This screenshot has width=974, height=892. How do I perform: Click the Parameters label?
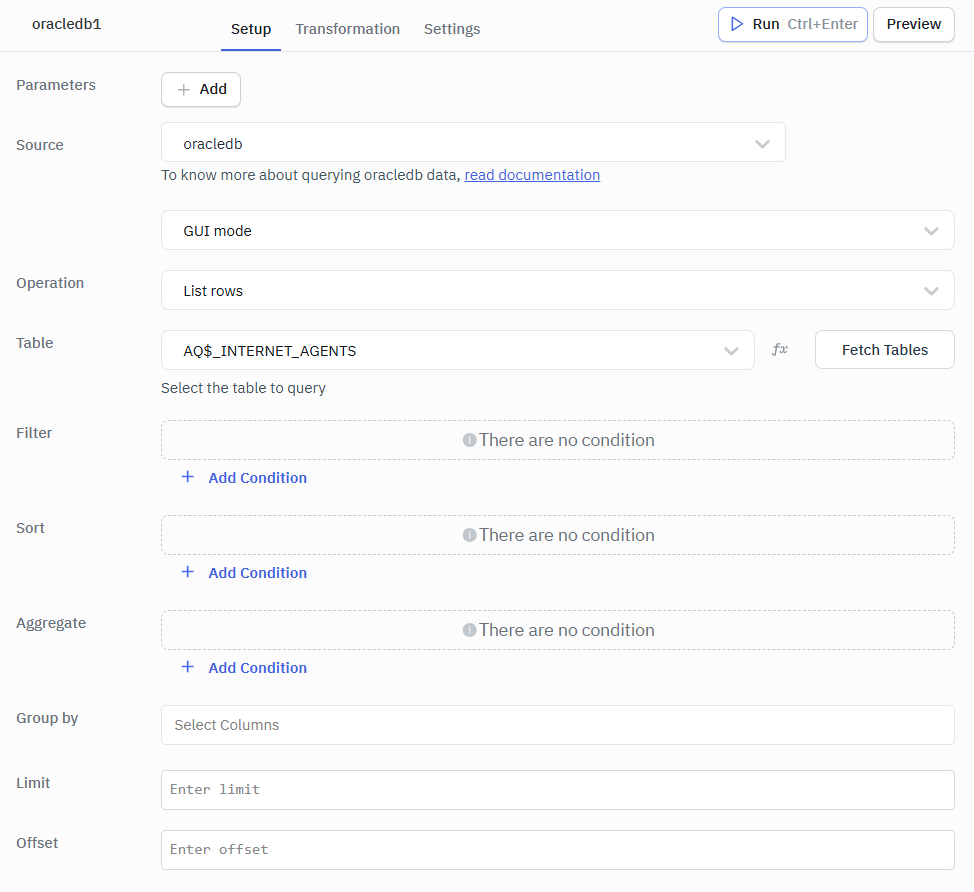(x=56, y=85)
